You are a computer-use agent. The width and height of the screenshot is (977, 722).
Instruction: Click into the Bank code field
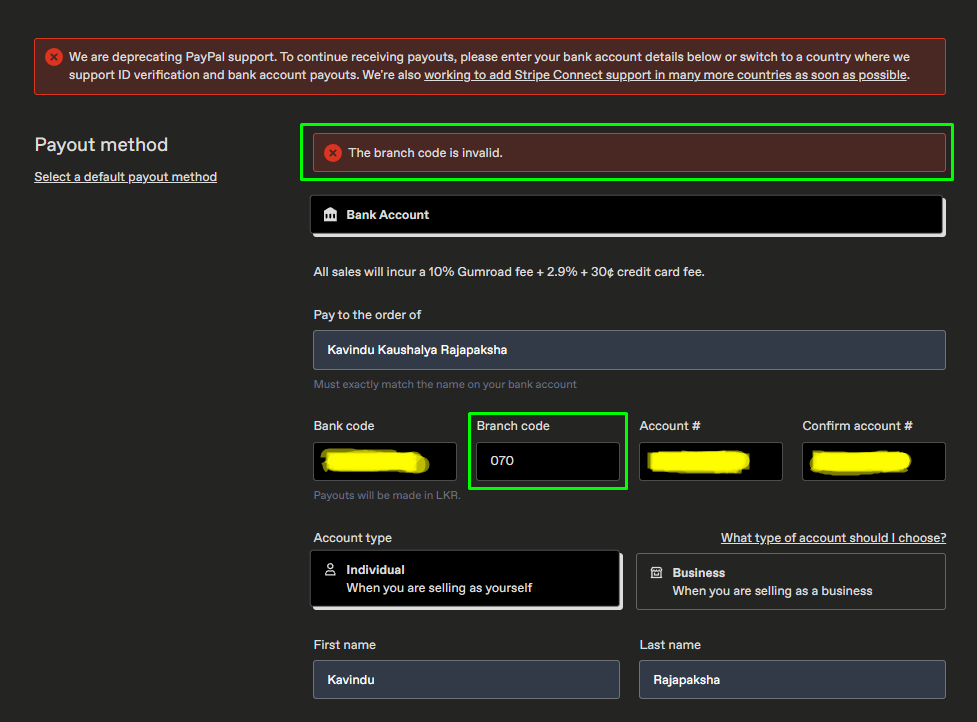click(x=384, y=462)
